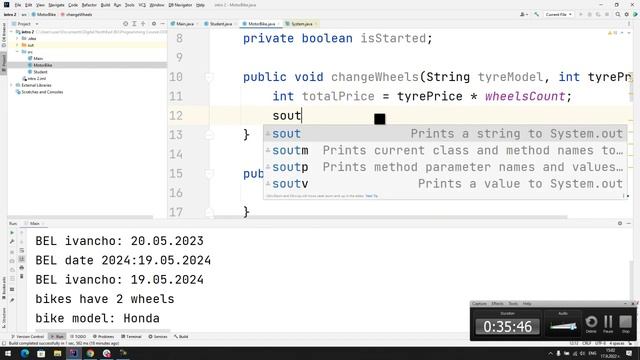640x360 pixels.
Task: Stop recording in the capture widget
Action: 625,324
